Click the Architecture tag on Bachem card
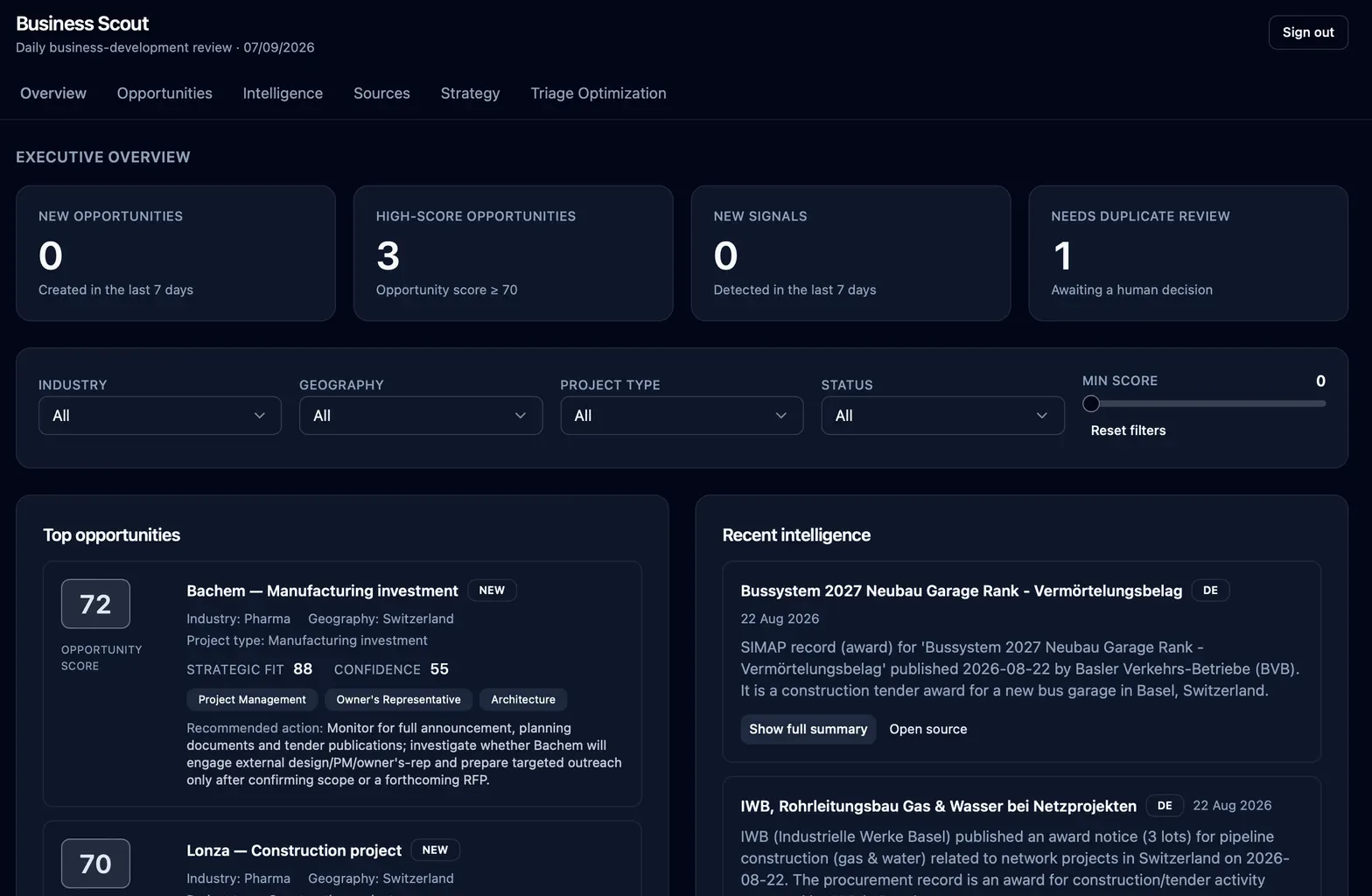 [x=523, y=699]
